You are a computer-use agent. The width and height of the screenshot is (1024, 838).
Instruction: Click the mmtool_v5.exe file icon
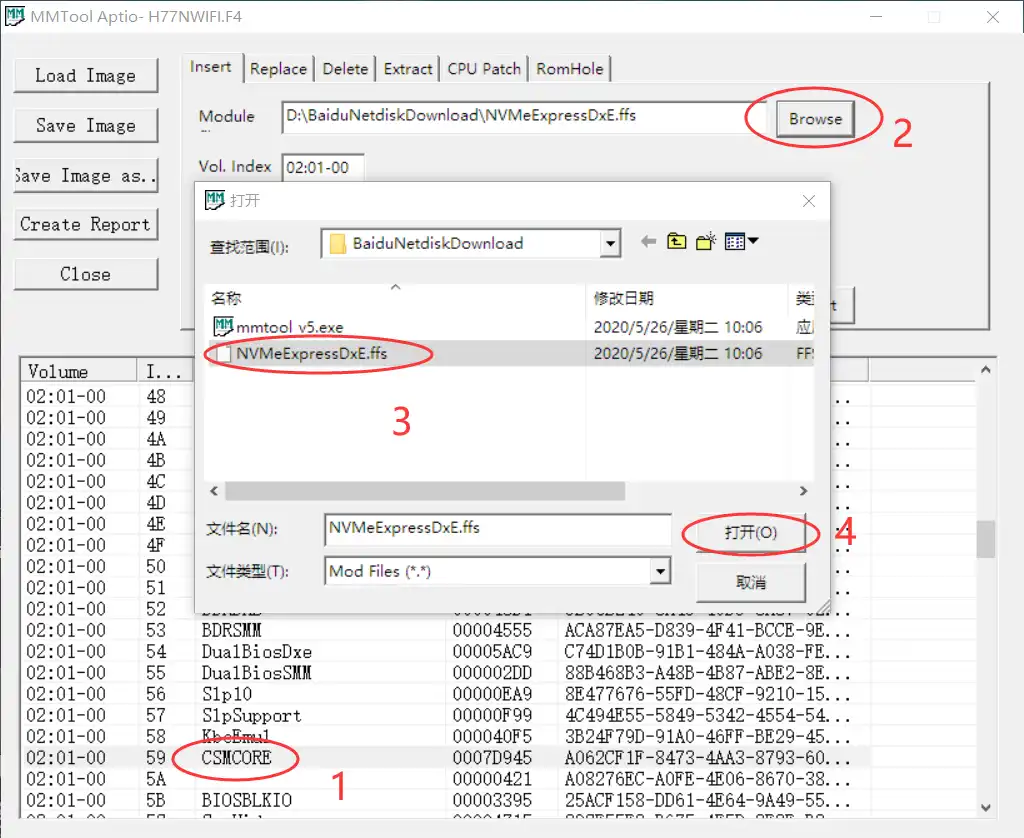(222, 325)
